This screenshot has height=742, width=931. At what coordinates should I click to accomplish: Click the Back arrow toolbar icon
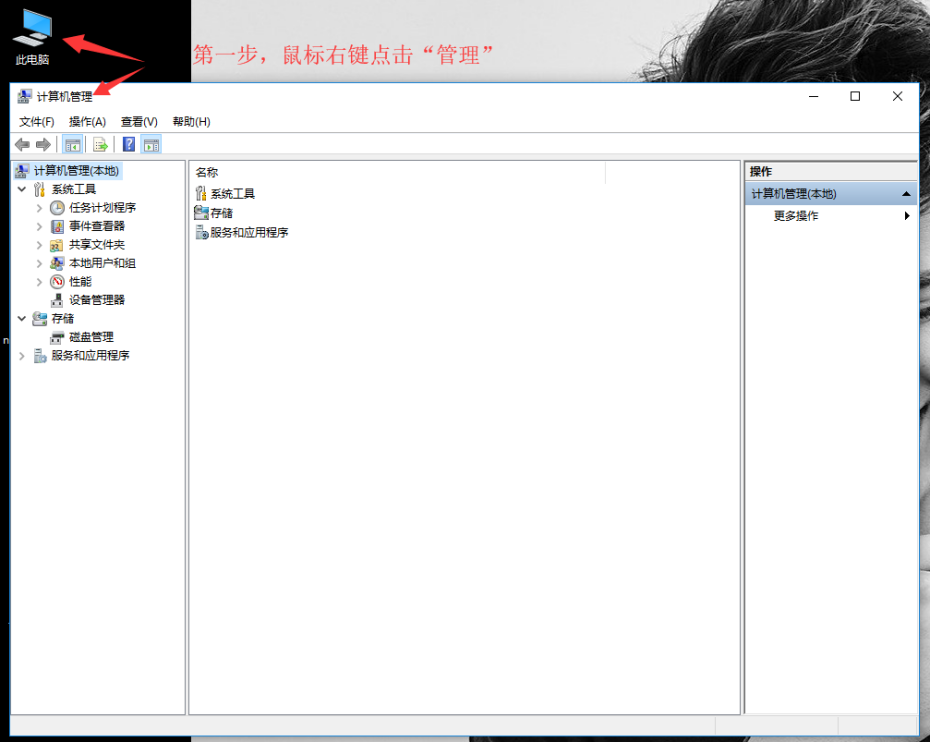click(23, 144)
